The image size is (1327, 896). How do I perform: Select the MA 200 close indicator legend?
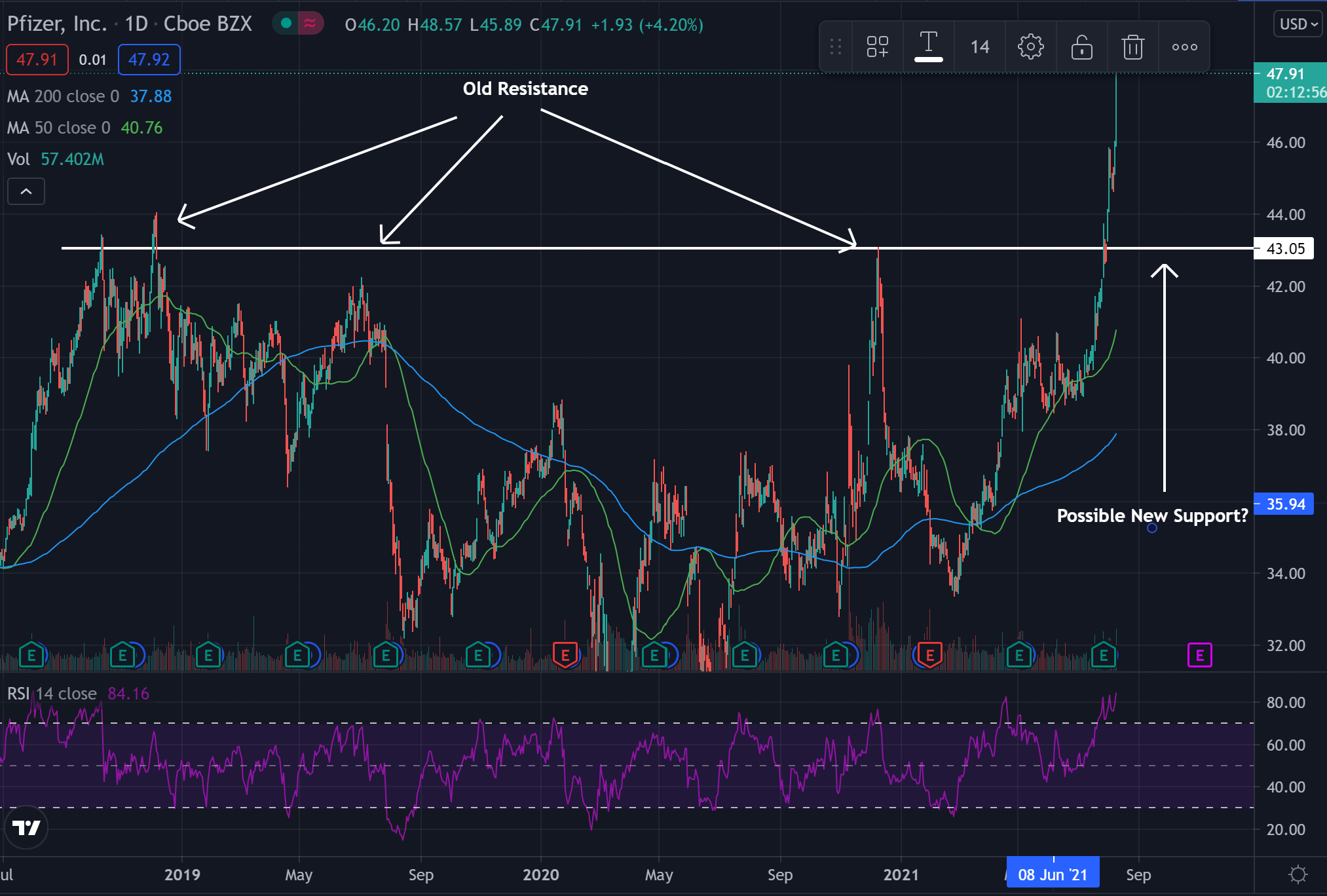click(89, 96)
